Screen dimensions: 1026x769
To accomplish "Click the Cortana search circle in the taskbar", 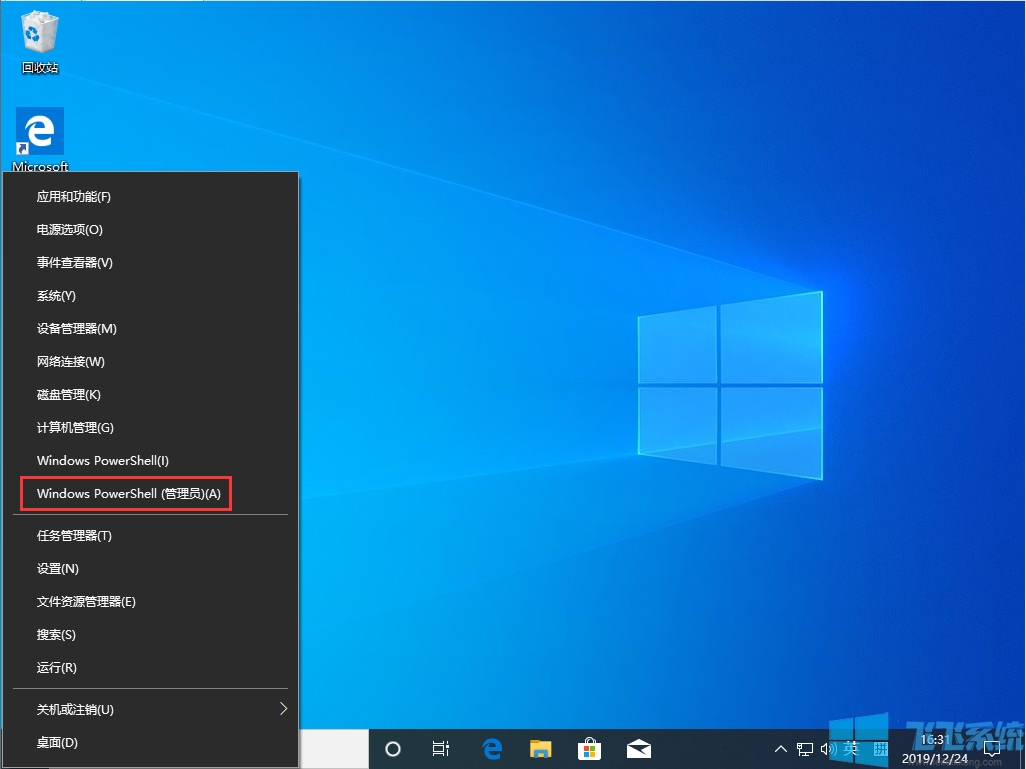I will point(392,748).
